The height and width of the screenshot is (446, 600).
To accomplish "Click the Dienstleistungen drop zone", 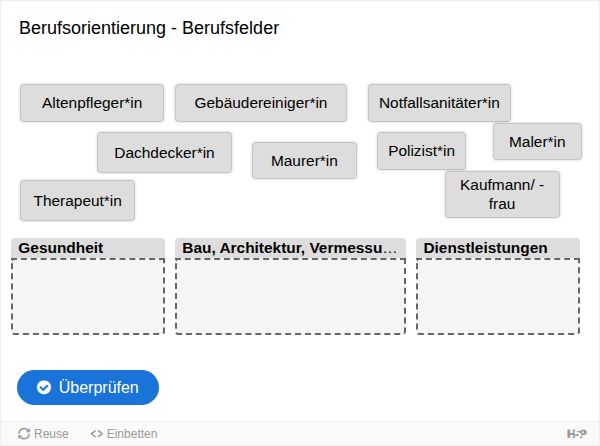I will tap(498, 296).
